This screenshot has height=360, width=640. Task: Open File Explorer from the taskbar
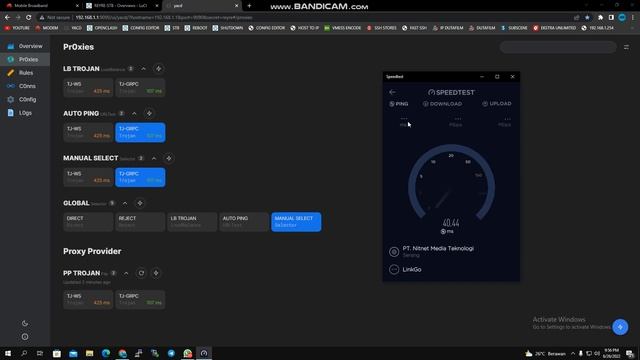click(x=89, y=353)
